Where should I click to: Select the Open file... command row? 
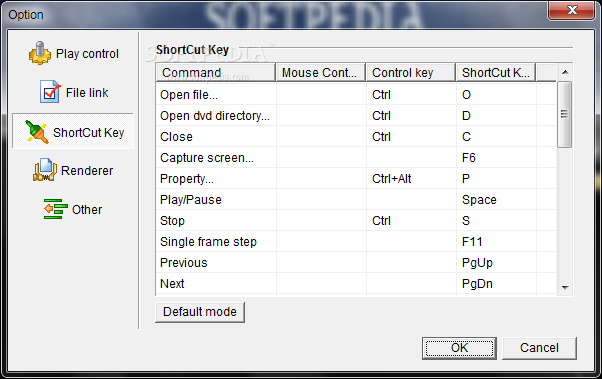click(x=356, y=94)
